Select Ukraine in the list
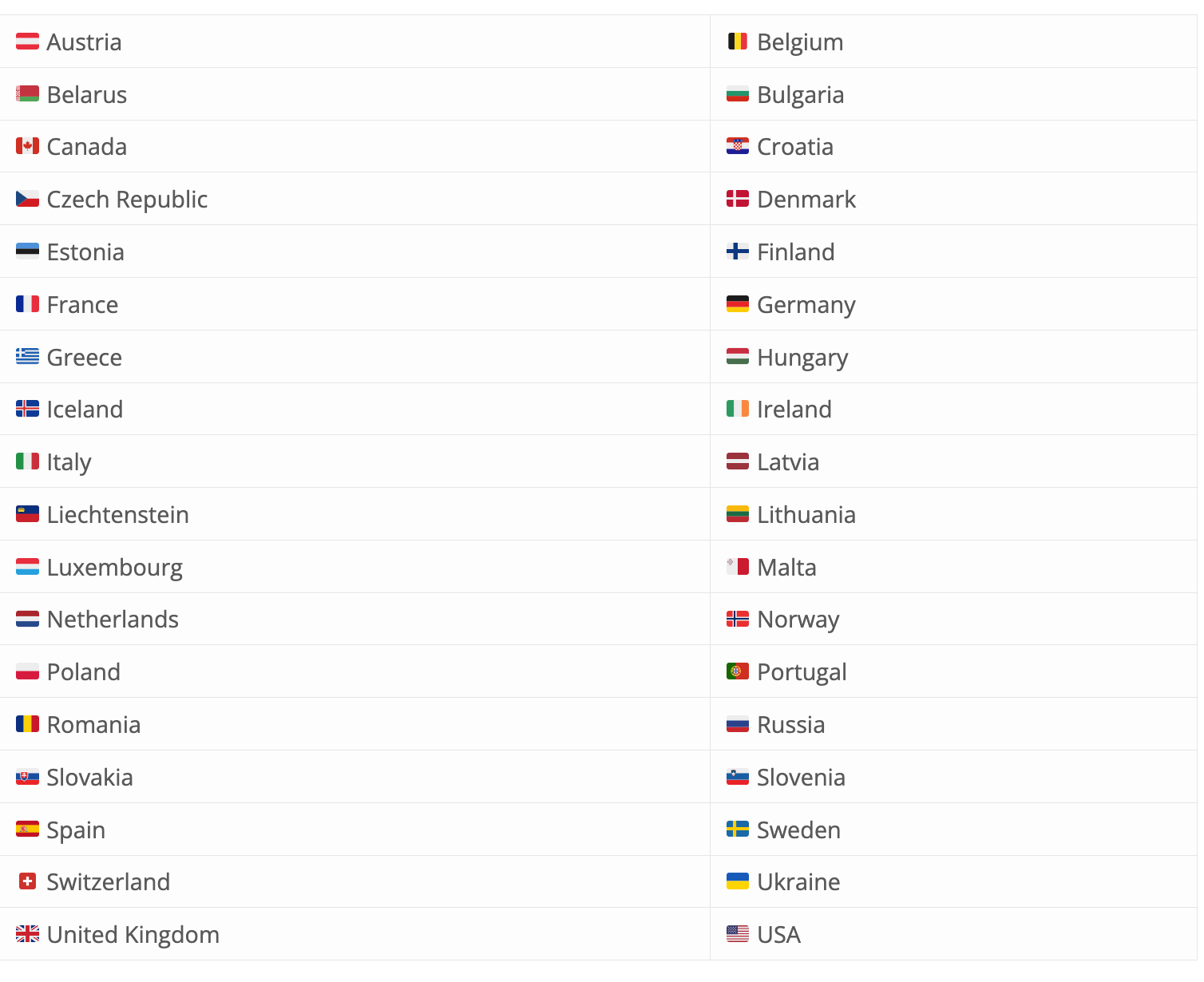The height and width of the screenshot is (982, 1204). [x=798, y=882]
